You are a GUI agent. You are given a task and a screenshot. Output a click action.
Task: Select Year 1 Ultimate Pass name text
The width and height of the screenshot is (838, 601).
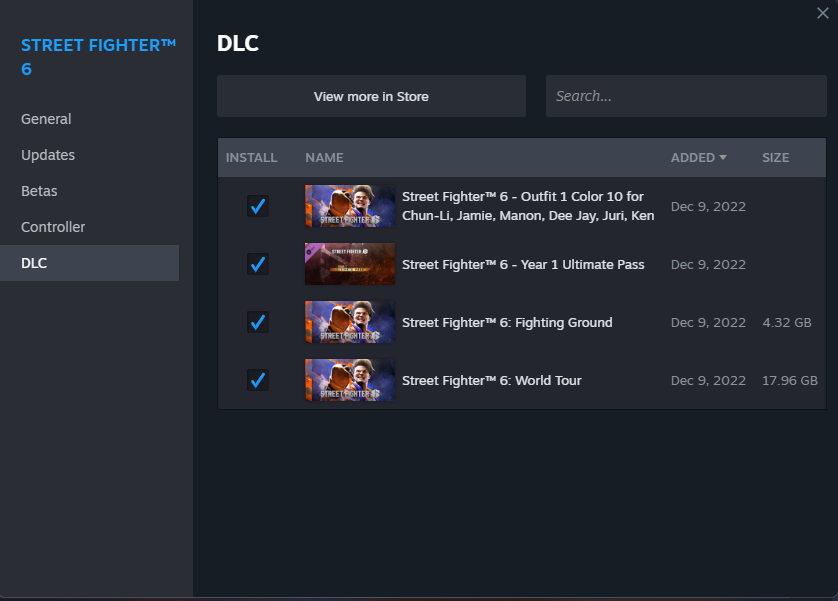click(523, 264)
